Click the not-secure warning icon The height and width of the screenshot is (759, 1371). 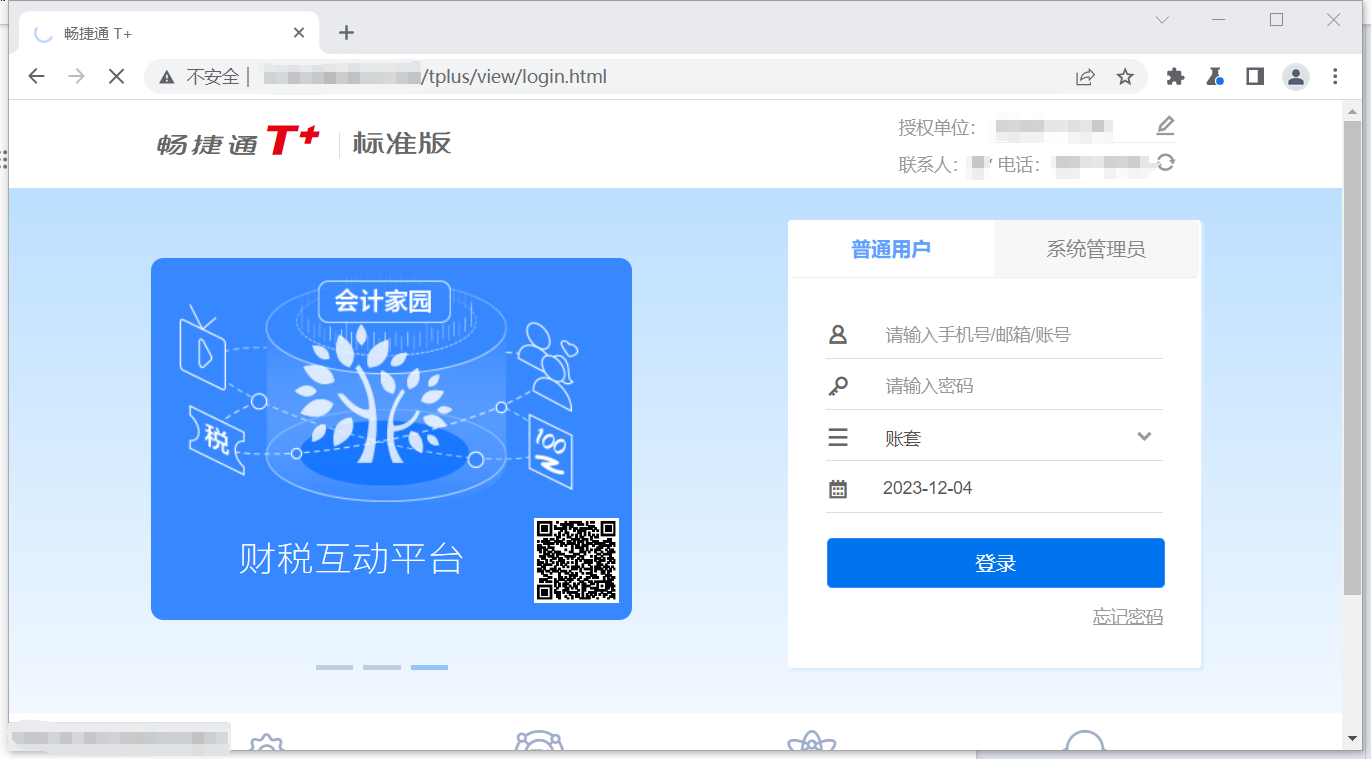[166, 77]
